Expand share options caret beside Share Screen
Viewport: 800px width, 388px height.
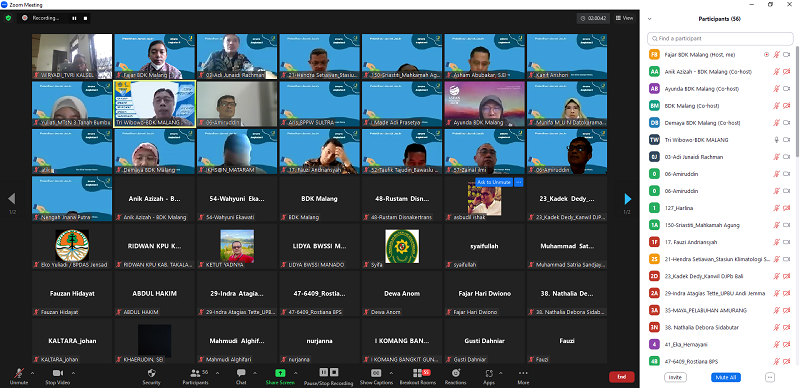click(295, 373)
